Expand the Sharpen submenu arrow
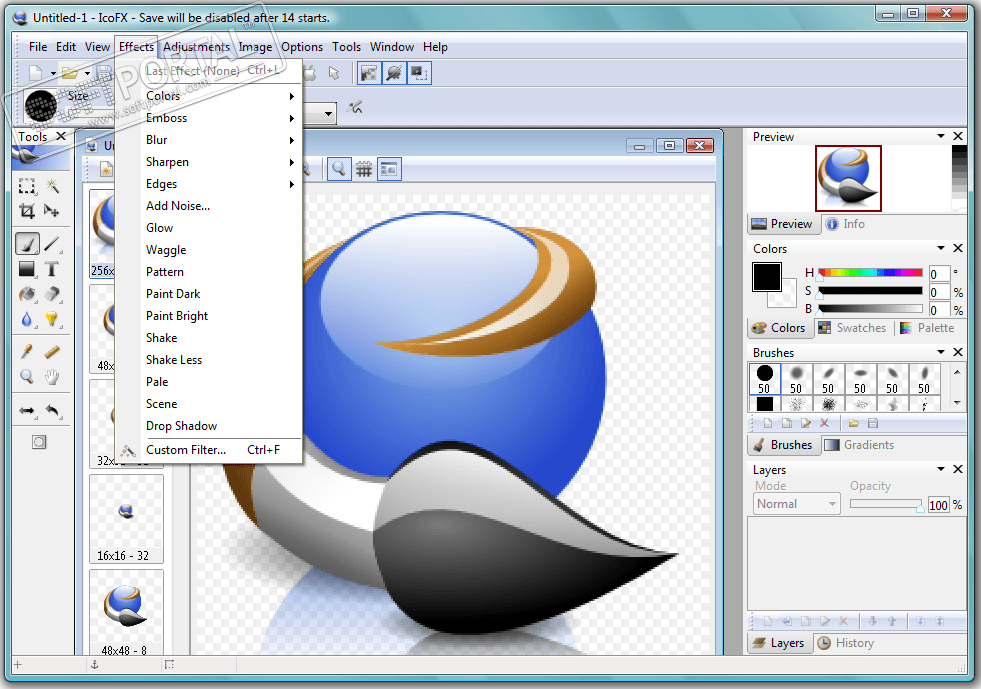Image resolution: width=981 pixels, height=689 pixels. click(x=292, y=162)
